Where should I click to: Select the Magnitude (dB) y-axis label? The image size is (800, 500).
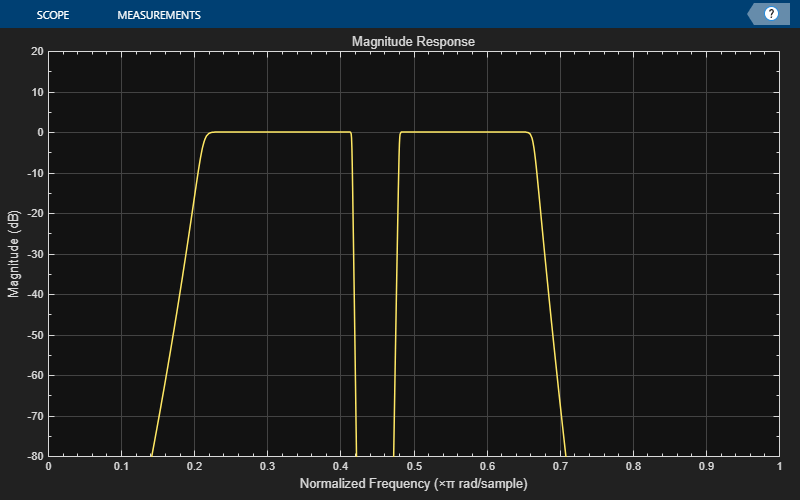pyautogui.click(x=14, y=254)
